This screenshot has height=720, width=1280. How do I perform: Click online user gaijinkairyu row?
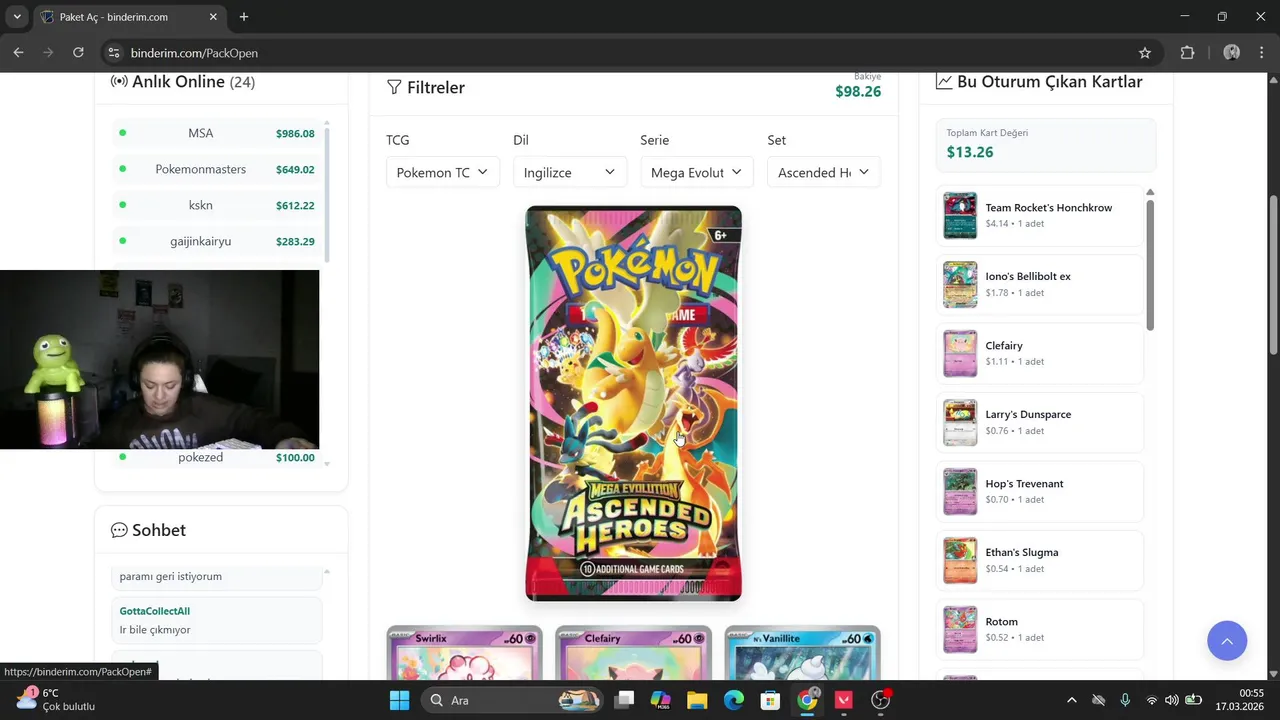[216, 241]
